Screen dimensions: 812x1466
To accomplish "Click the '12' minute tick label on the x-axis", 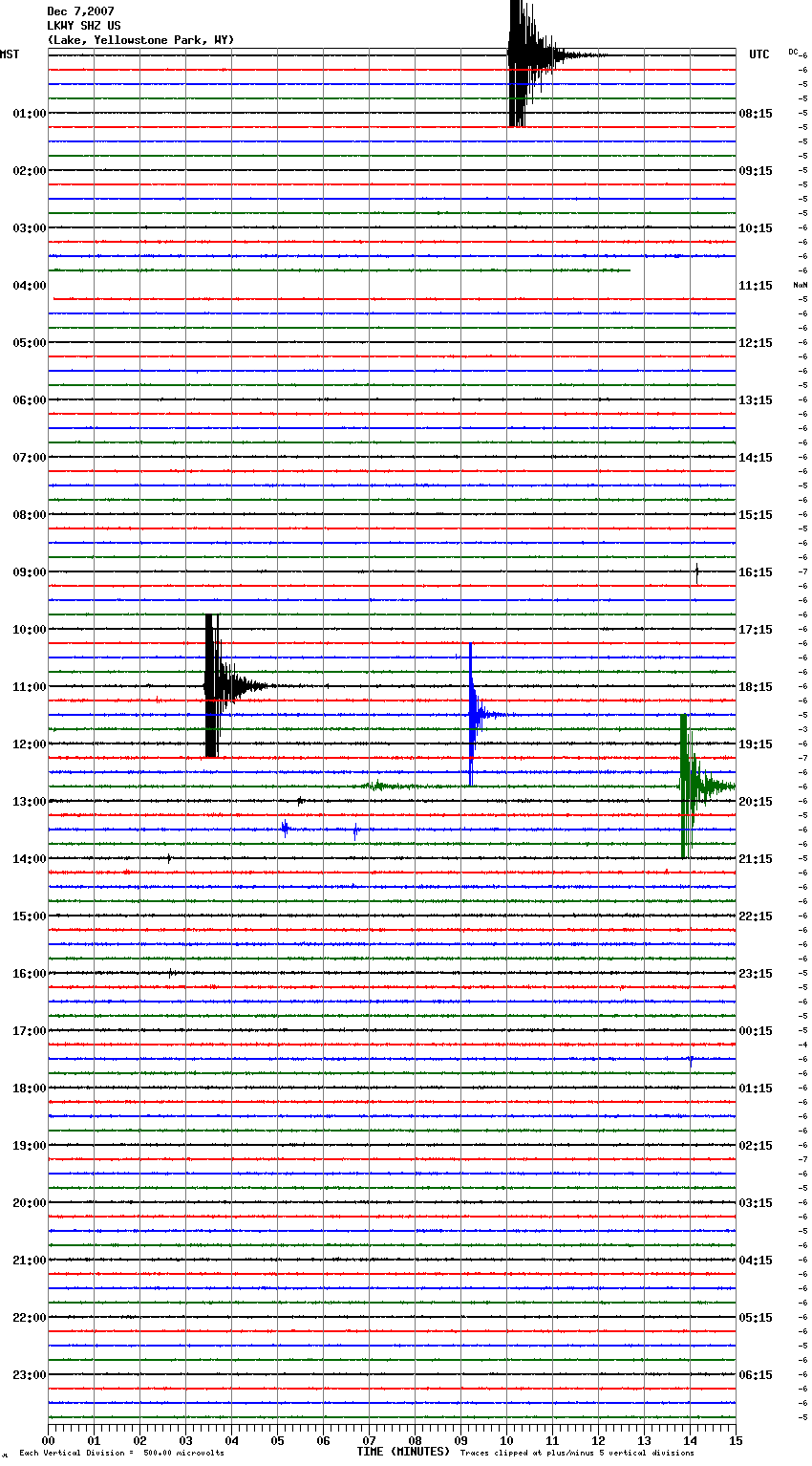I will pos(598,1440).
